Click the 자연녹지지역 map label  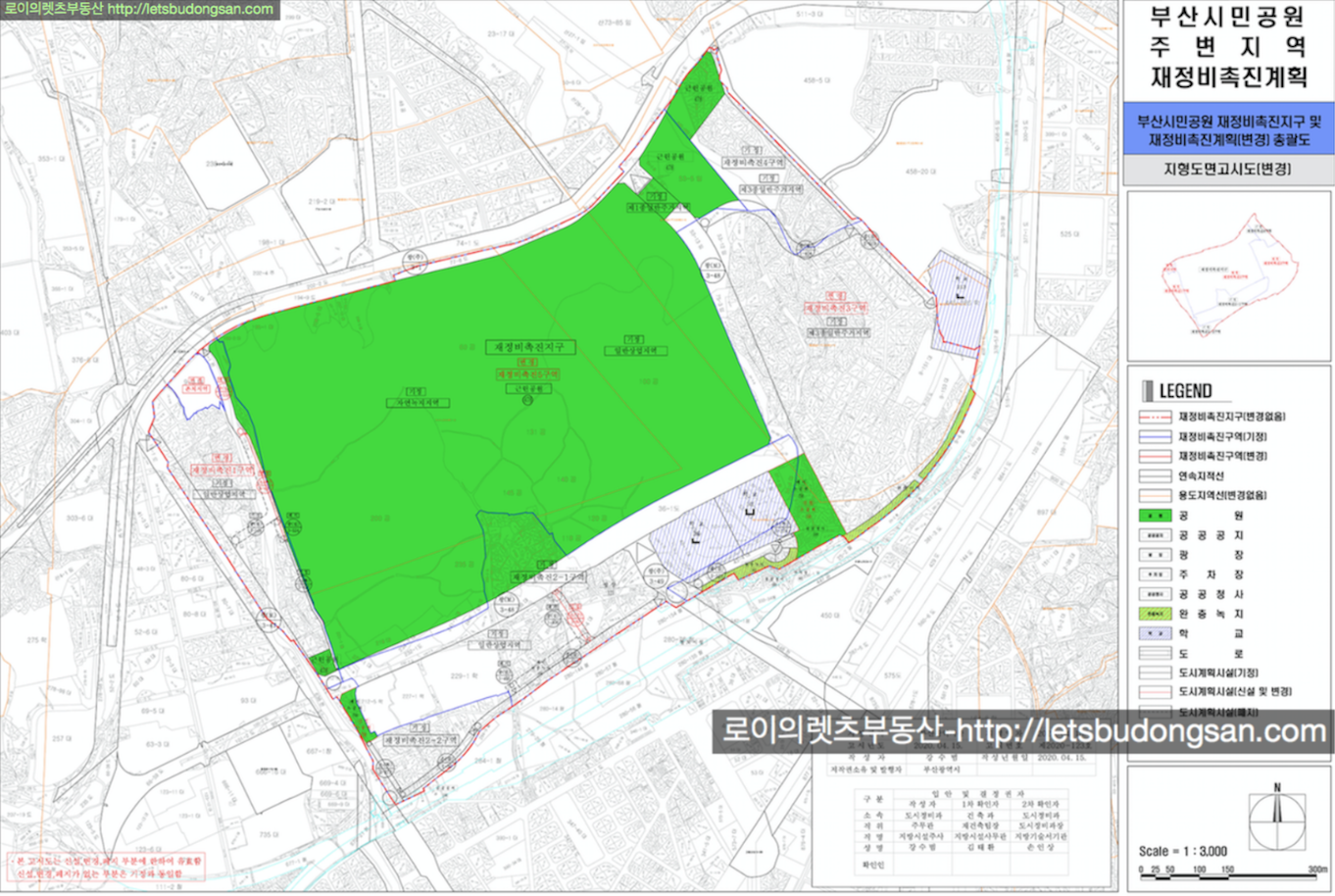(x=417, y=403)
